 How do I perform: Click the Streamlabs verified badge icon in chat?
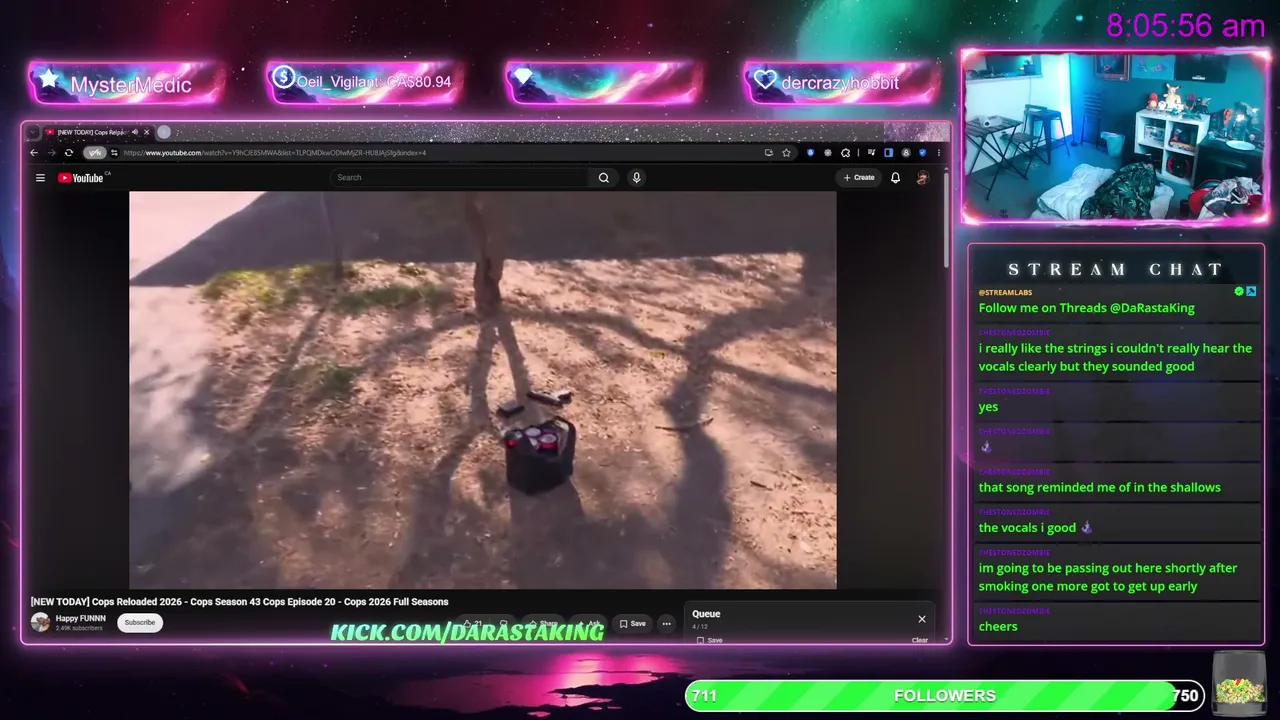[1239, 291]
